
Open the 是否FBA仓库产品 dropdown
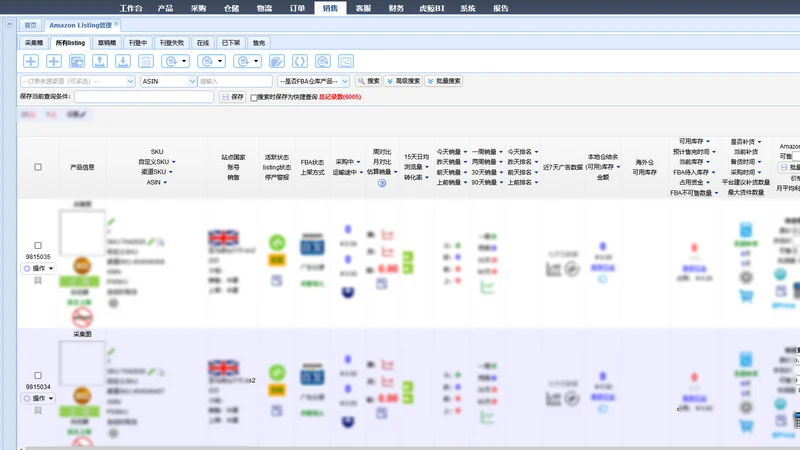click(314, 81)
